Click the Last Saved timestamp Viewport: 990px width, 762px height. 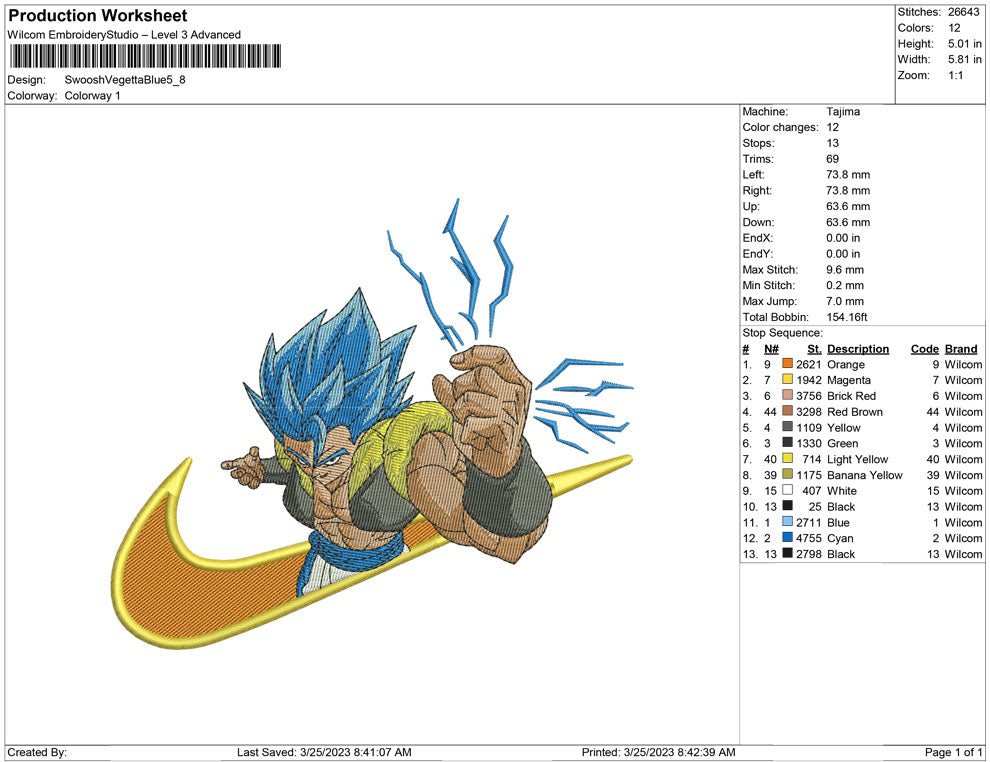coord(324,752)
